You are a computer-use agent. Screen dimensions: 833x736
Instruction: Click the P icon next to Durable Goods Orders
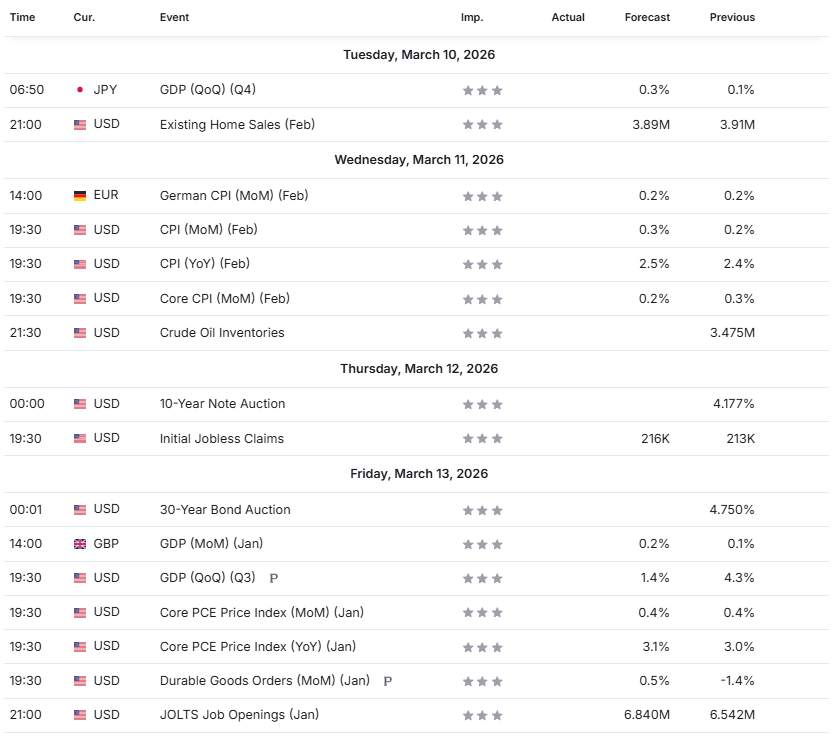(x=388, y=681)
